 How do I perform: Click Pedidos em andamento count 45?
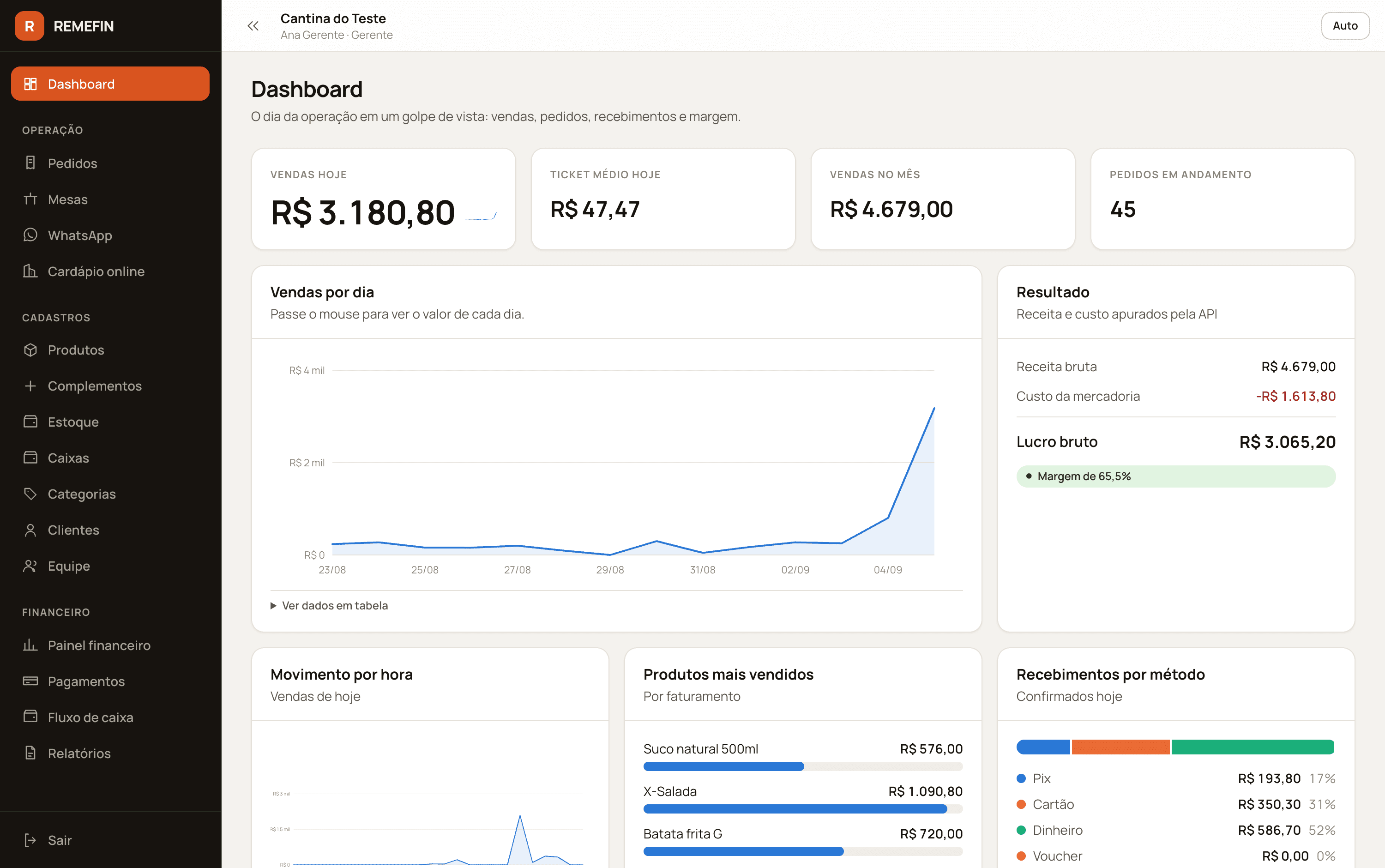[1123, 210]
